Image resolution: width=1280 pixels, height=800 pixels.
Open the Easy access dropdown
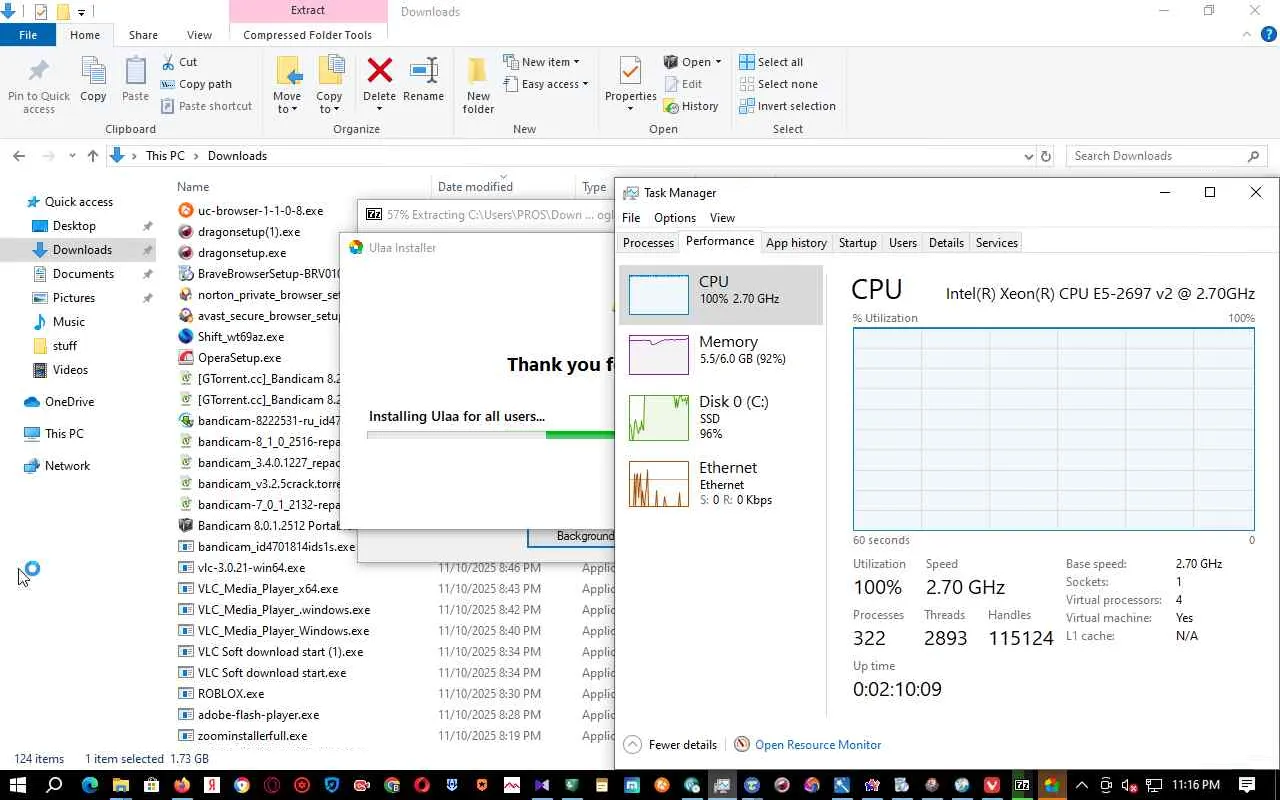click(x=545, y=84)
